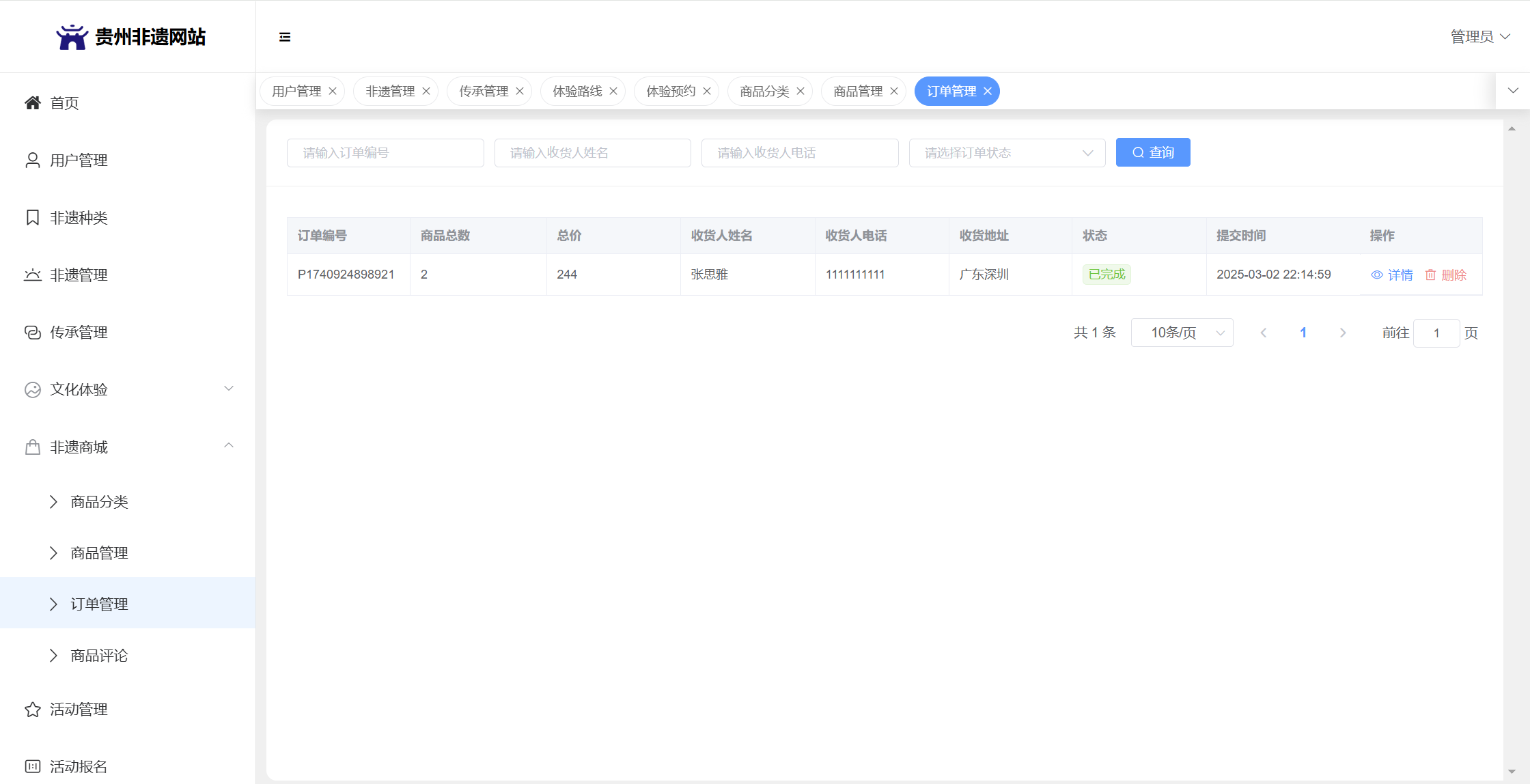Open the tabs overflow arrow at far right
The image size is (1530, 784).
(x=1513, y=91)
